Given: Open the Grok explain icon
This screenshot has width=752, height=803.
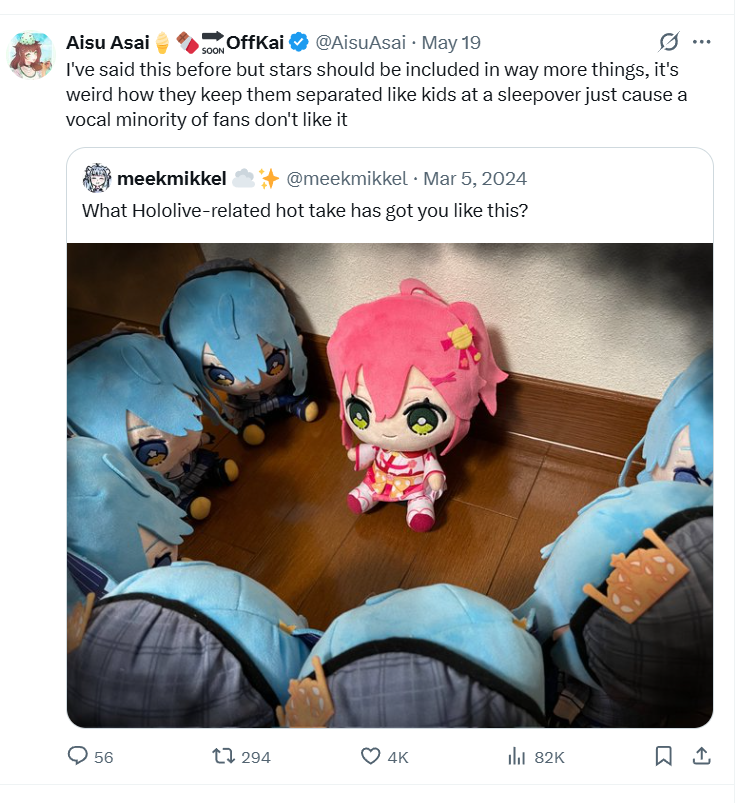Looking at the screenshot, I should [x=669, y=42].
